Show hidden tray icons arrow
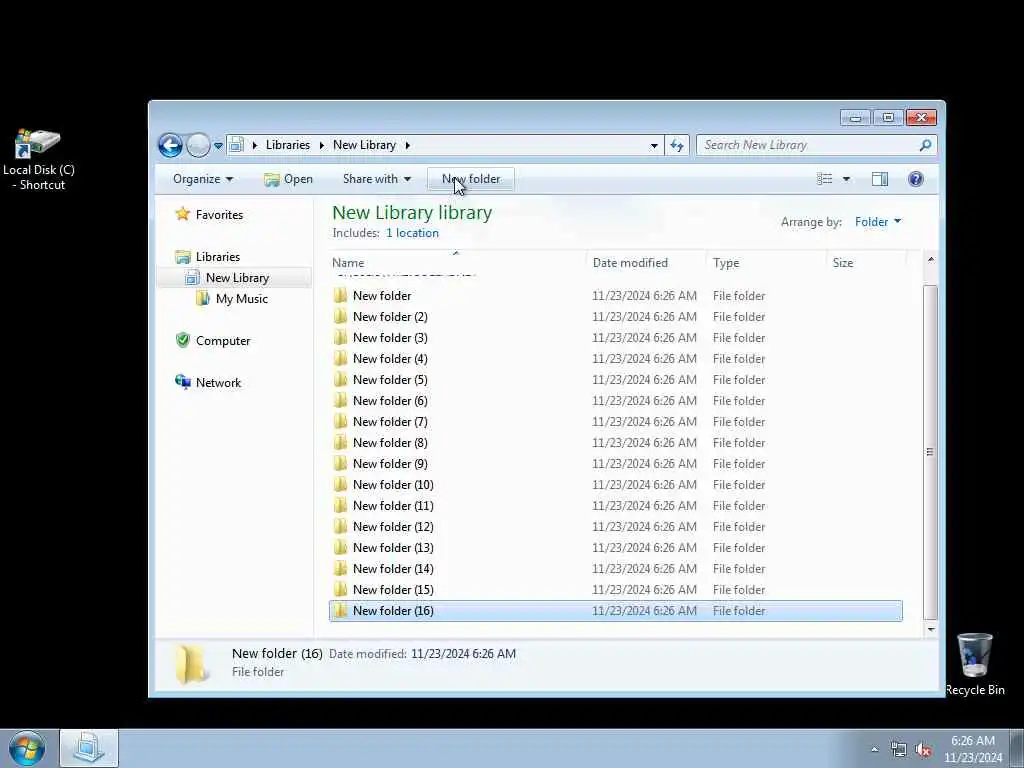The width and height of the screenshot is (1024, 768). click(x=874, y=750)
